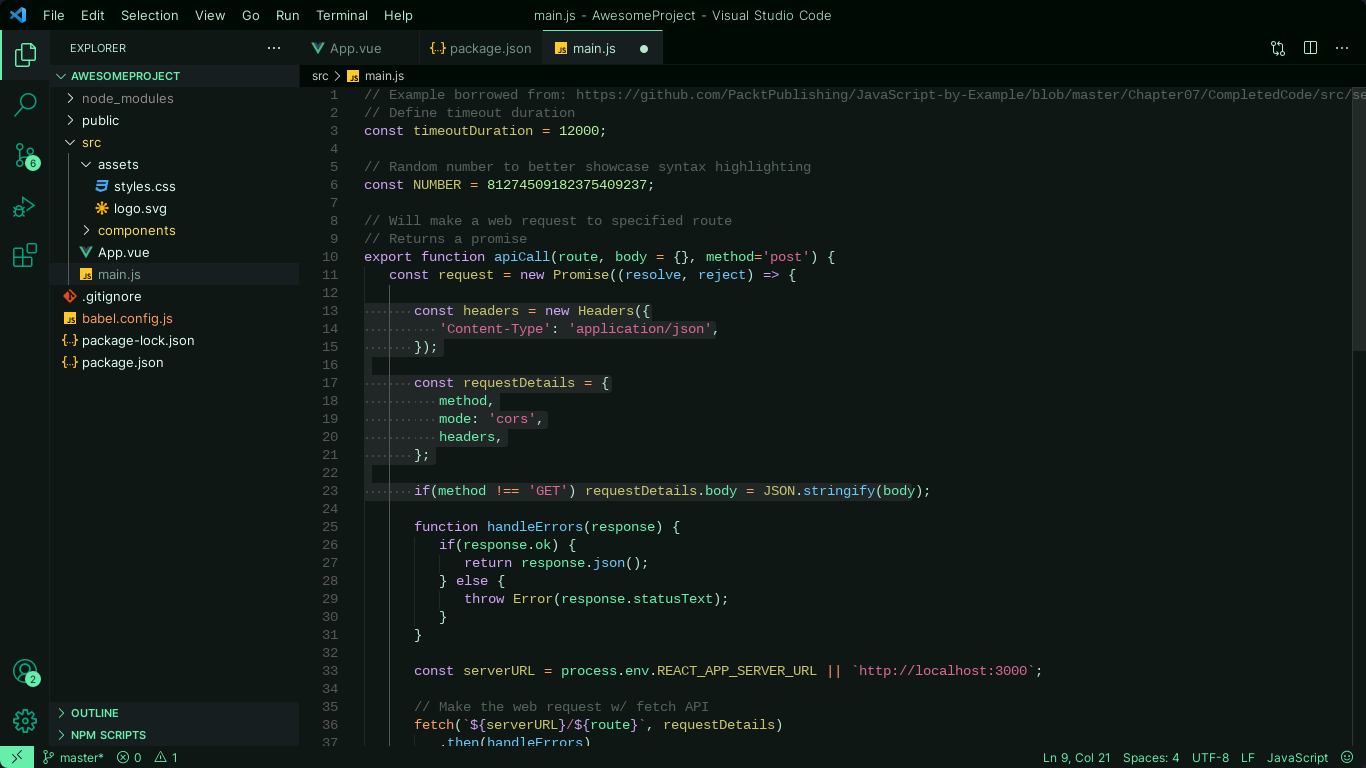Open the View menu

[x=210, y=15]
